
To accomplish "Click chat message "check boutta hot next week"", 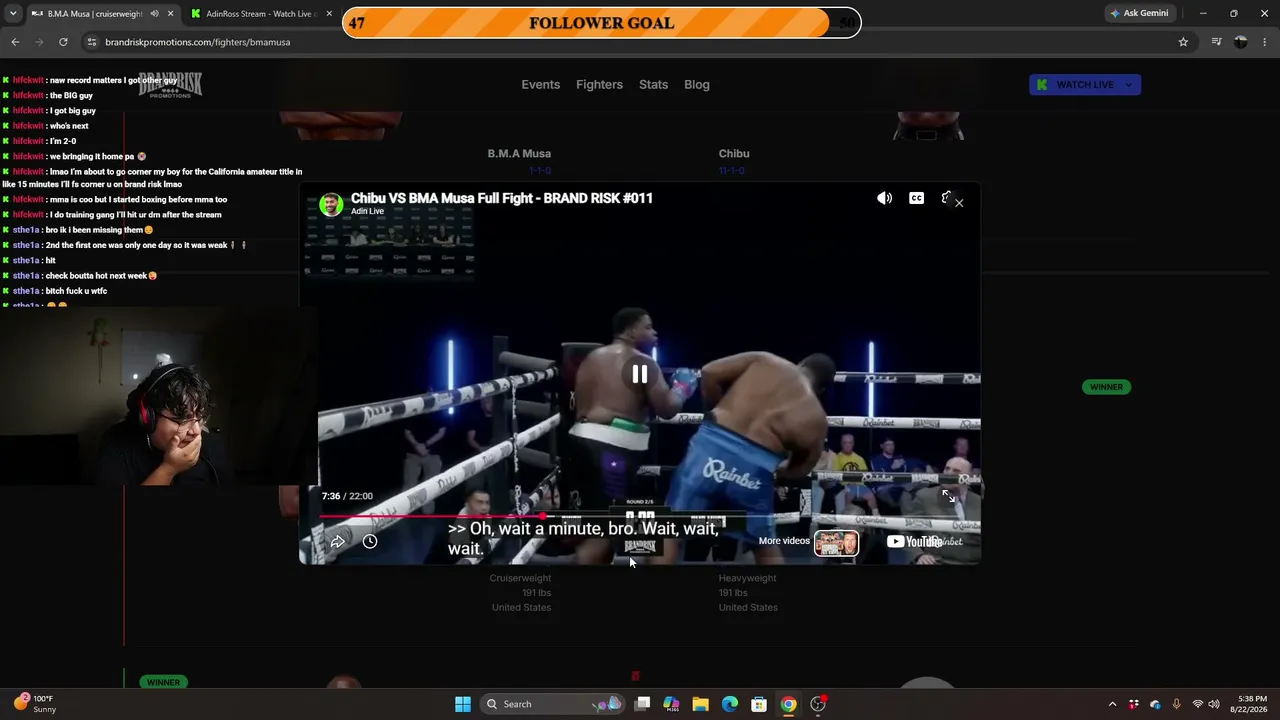I will coord(101,276).
